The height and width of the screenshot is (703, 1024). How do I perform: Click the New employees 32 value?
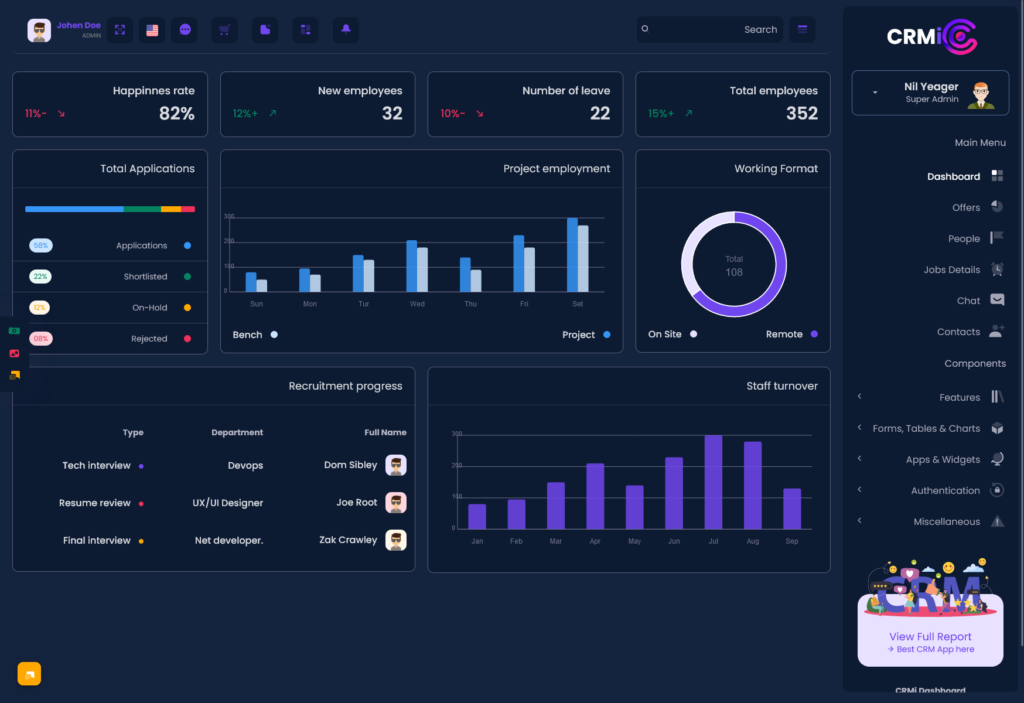click(392, 114)
